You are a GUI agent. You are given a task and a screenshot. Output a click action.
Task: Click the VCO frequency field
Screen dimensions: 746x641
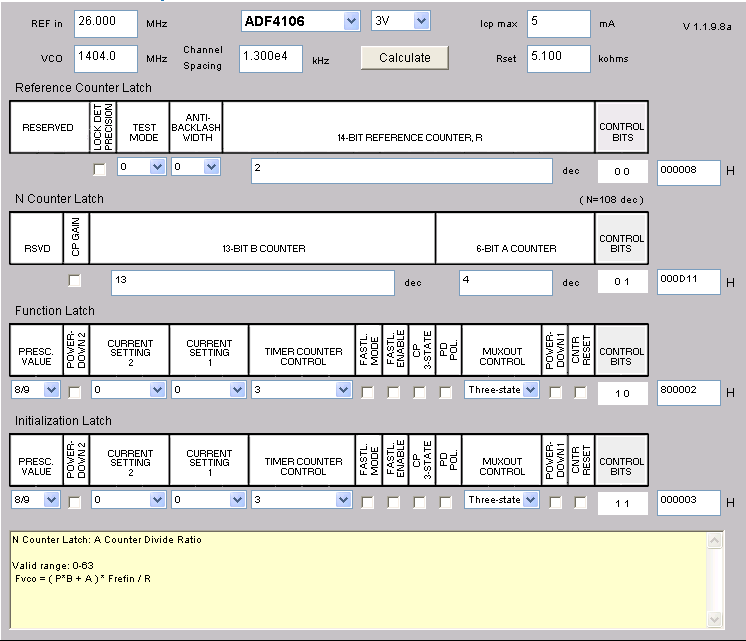[106, 59]
